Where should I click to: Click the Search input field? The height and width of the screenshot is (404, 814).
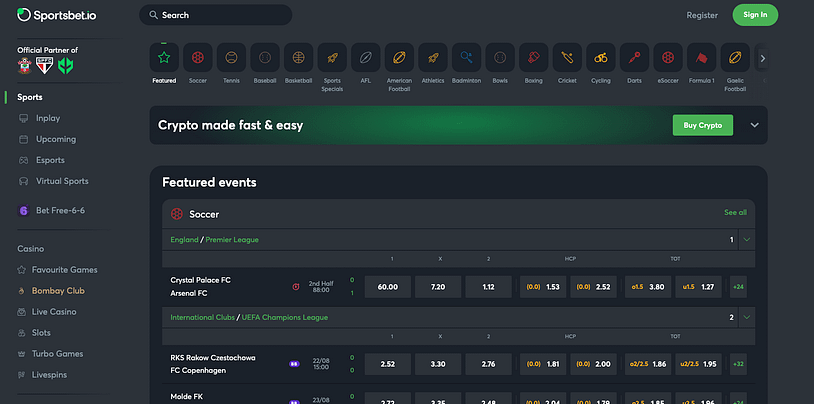(x=216, y=15)
